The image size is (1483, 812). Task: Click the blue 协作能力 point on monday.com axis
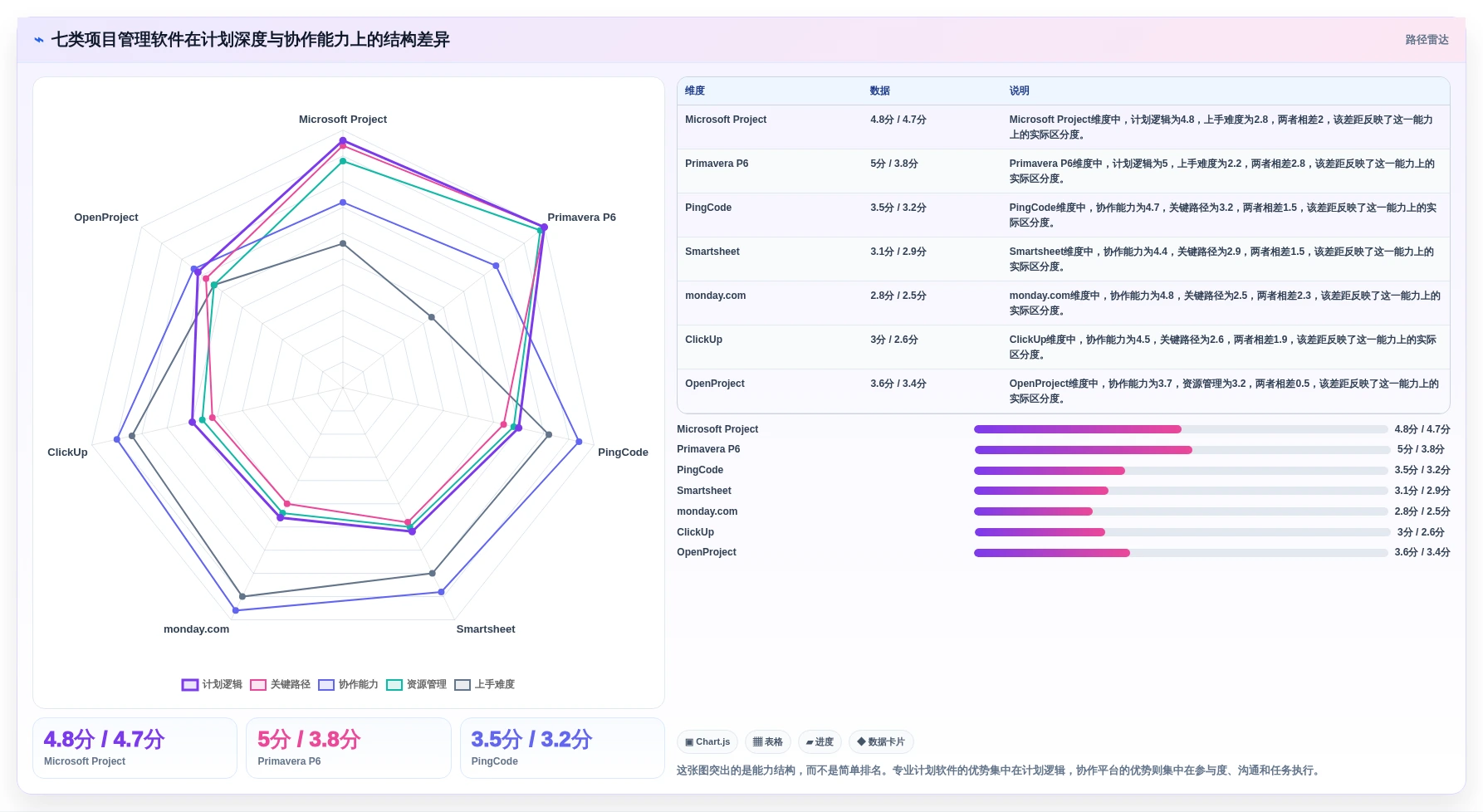pyautogui.click(x=236, y=610)
